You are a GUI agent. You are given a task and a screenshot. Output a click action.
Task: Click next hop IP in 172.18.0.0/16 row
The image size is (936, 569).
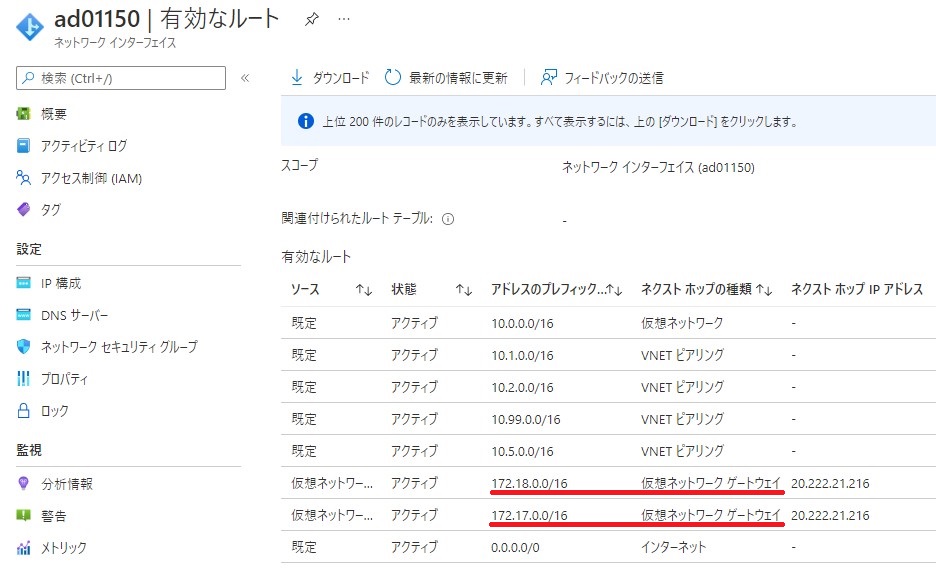coord(830,484)
